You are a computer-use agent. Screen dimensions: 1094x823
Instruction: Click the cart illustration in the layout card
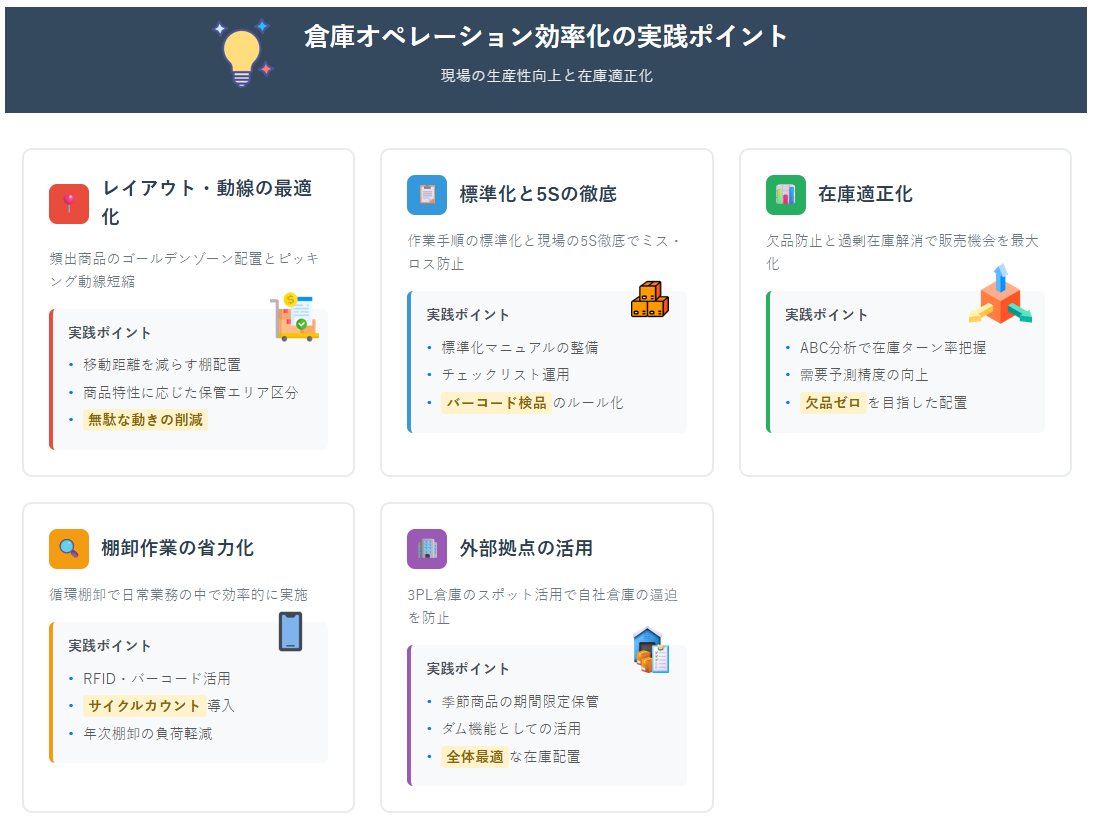point(294,317)
